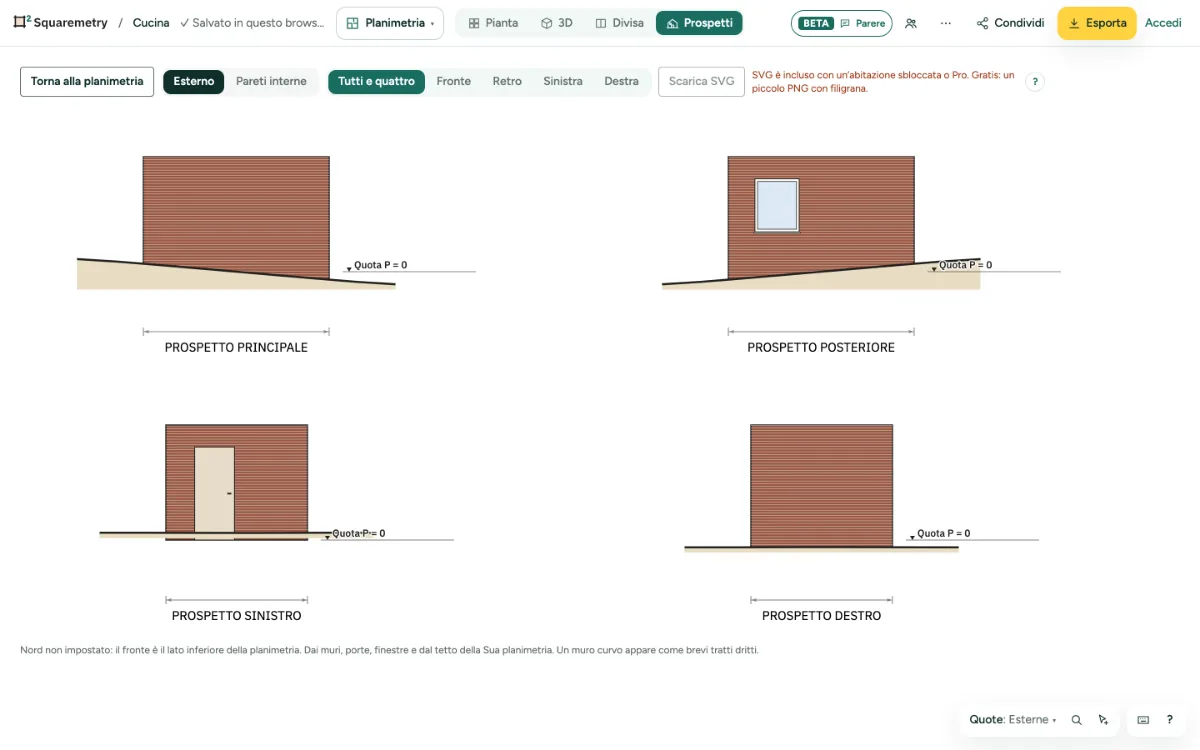Viewport: 1200px width, 750px height.
Task: Click the PROSPETTO POSTERIORE label
Action: coord(821,348)
